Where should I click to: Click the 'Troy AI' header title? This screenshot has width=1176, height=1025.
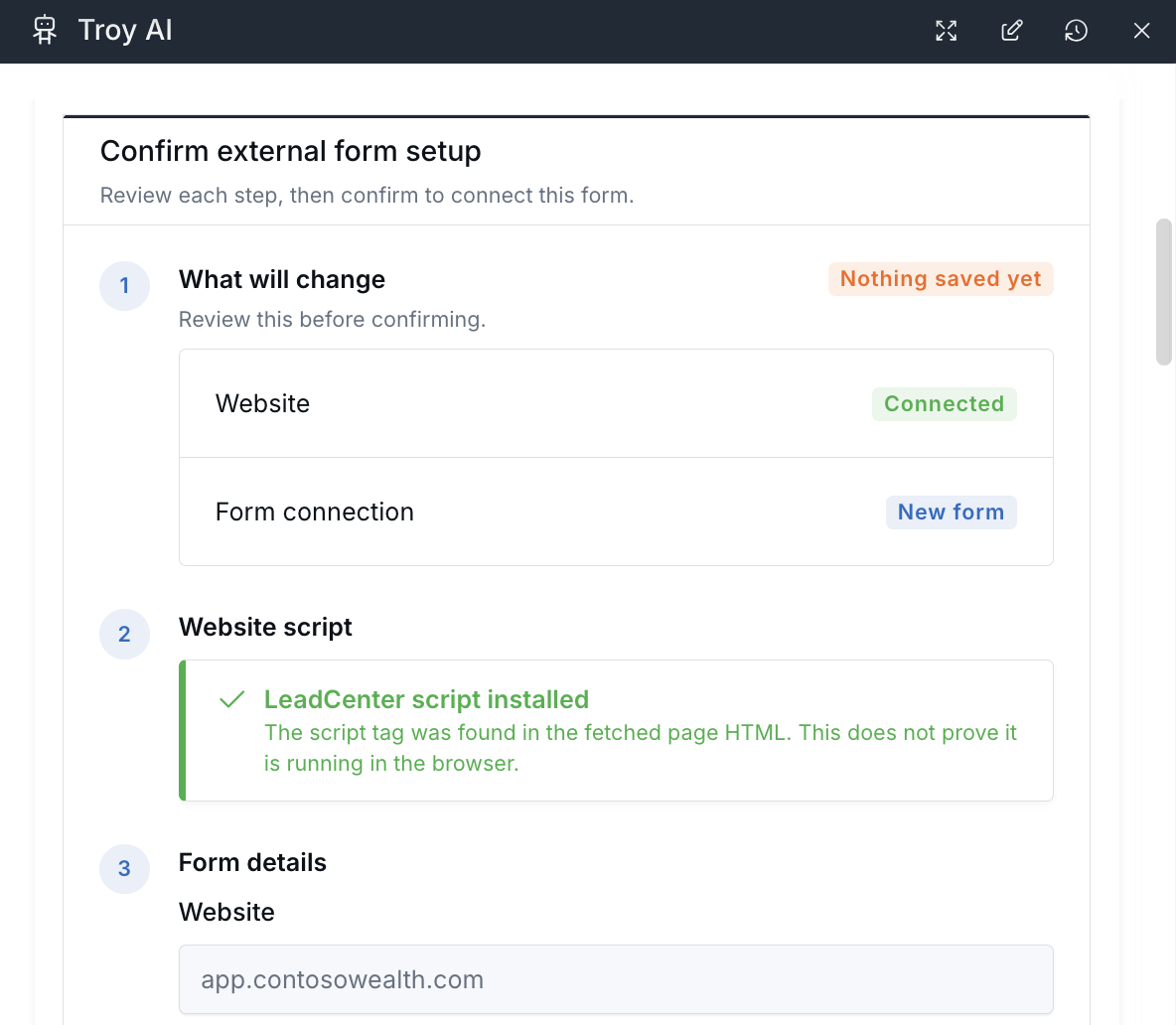point(125,31)
